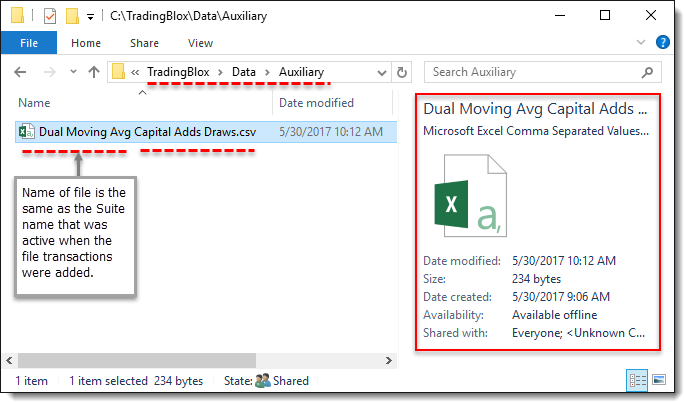Open the View ribbon tab
This screenshot has height=402, width=684.
200,43
